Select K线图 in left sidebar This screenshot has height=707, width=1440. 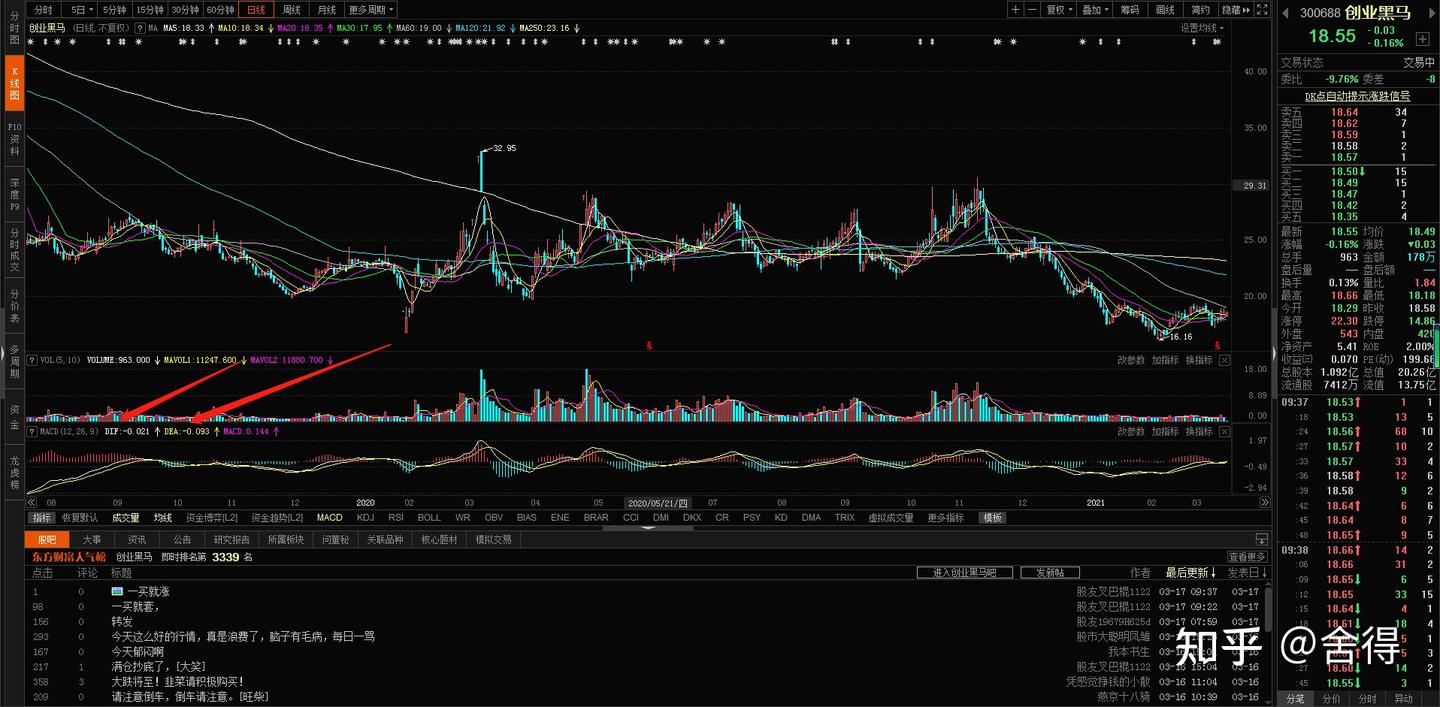[14, 84]
